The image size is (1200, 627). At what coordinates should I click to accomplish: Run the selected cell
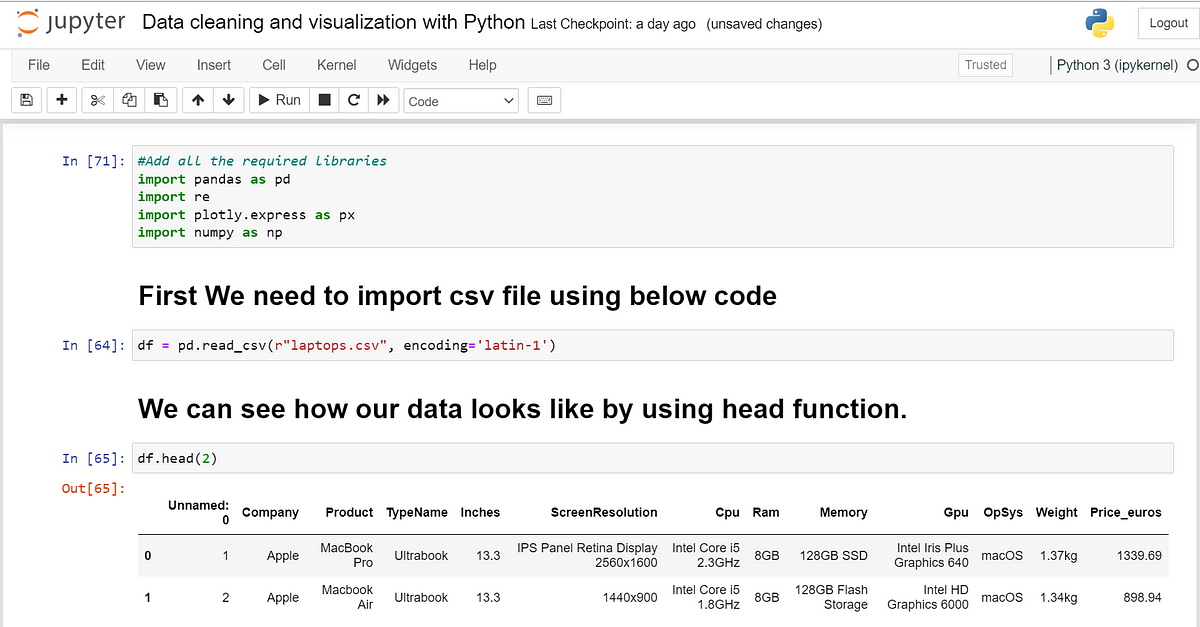pos(279,100)
